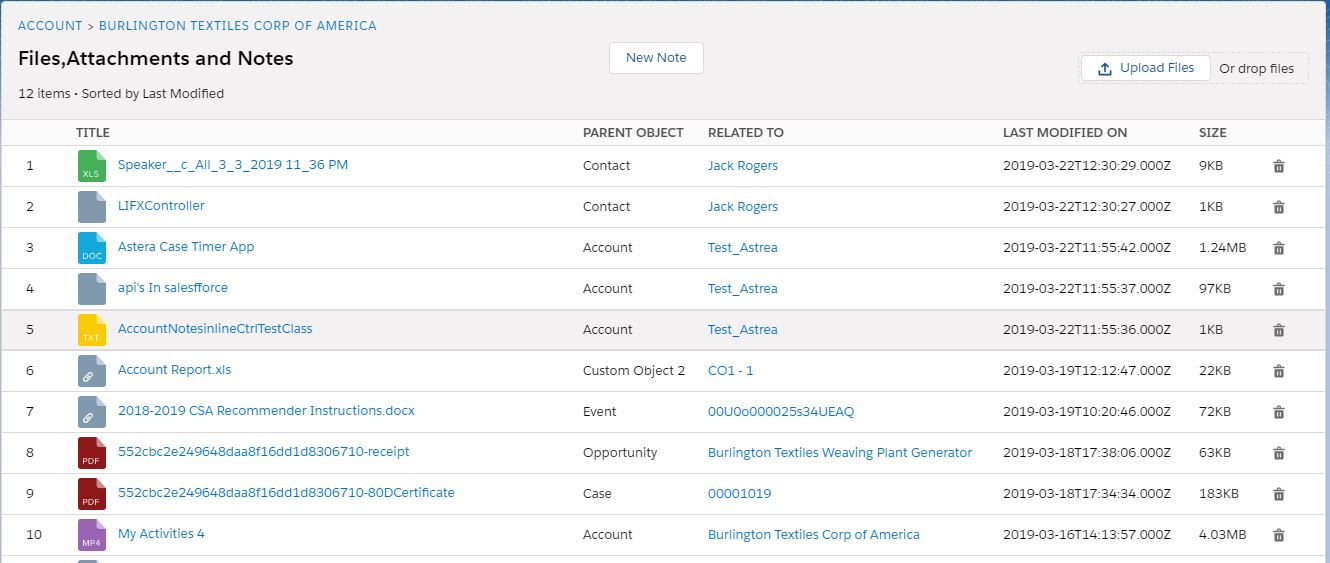Viewport: 1330px width, 563px height.
Task: Open 2018-2019 CSA Recommender Instructions.docx
Action: pyautogui.click(x=266, y=411)
